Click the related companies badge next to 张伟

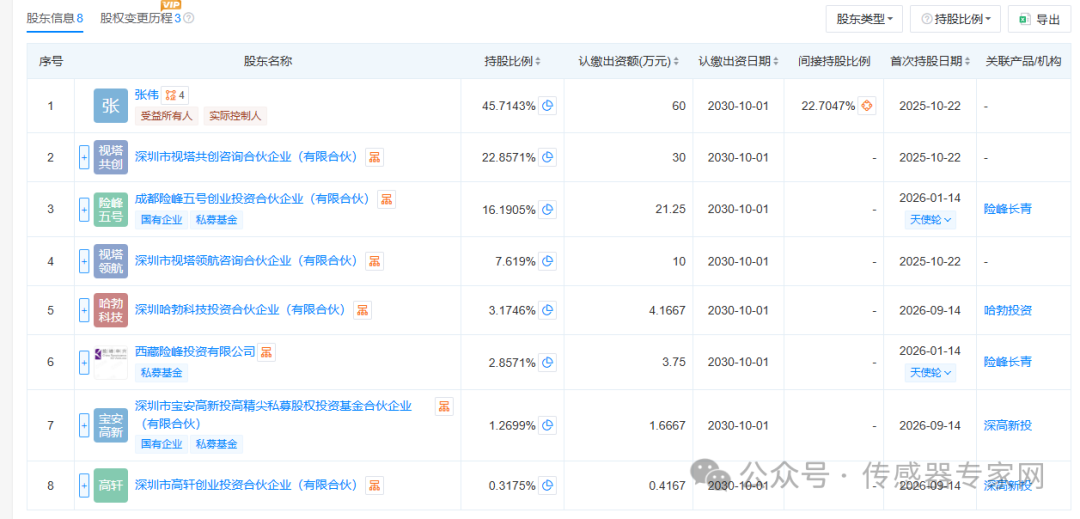click(175, 95)
